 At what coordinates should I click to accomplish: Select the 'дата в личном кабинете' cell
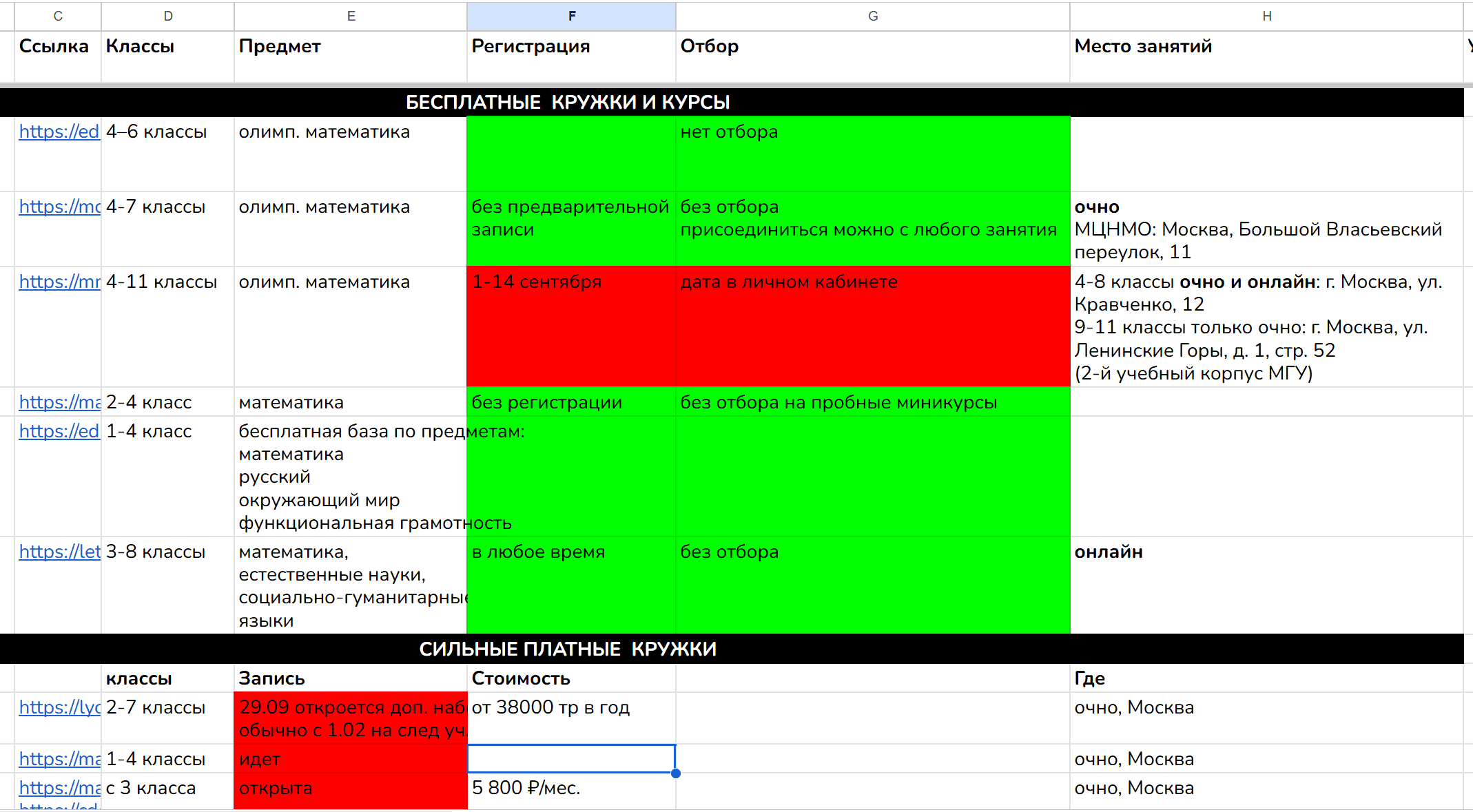click(873, 326)
